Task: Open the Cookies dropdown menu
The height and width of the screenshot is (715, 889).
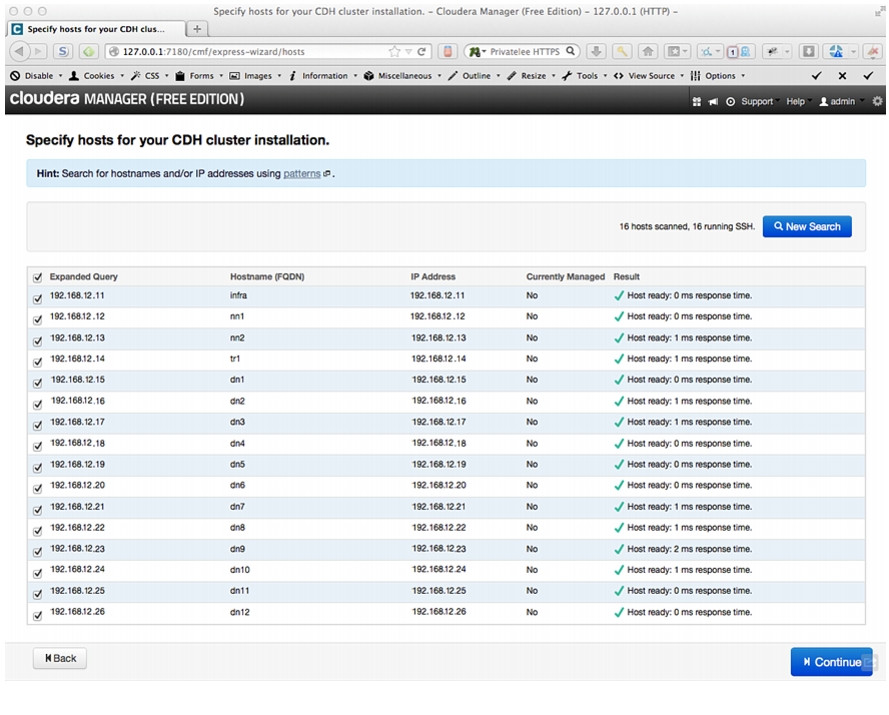Action: tap(96, 75)
